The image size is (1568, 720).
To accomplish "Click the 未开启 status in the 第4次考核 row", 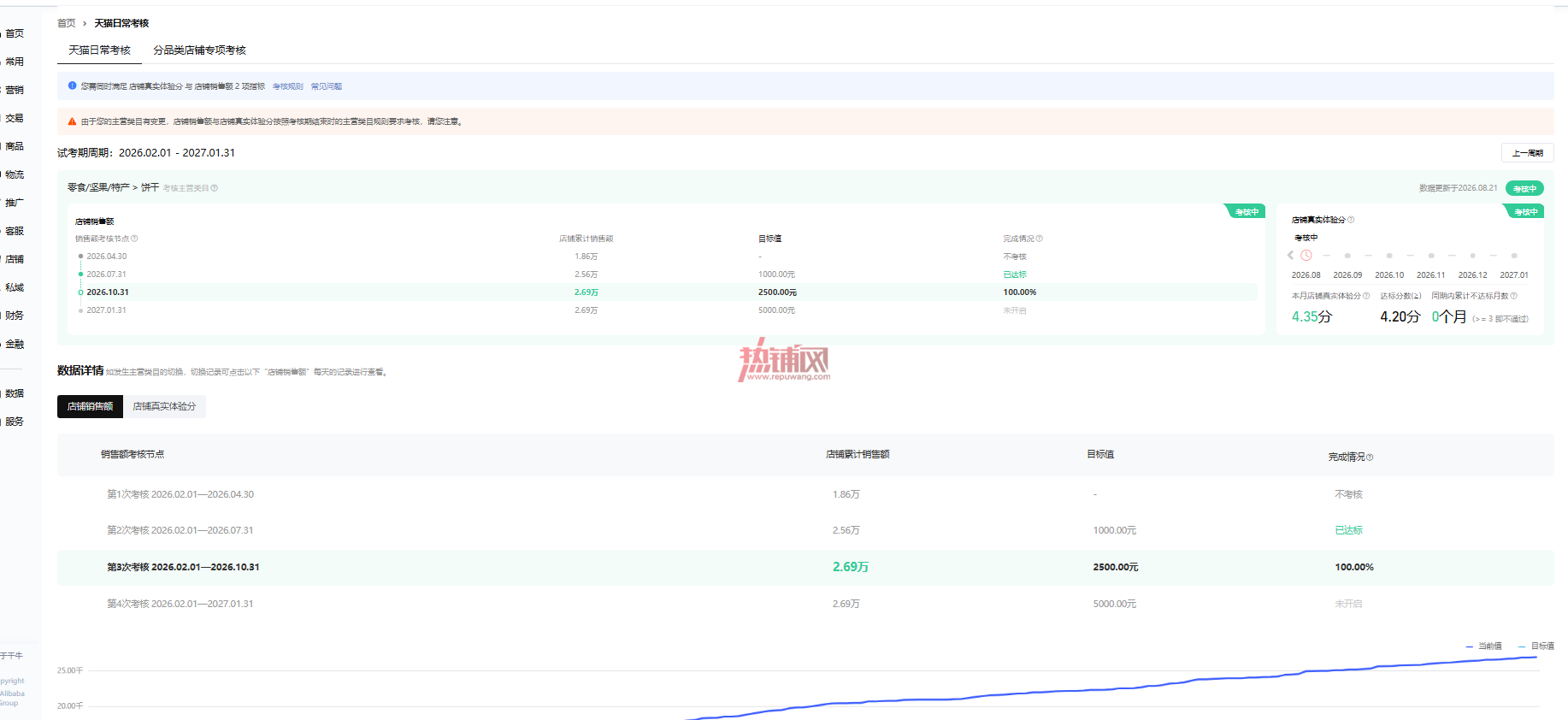I will coord(1348,604).
